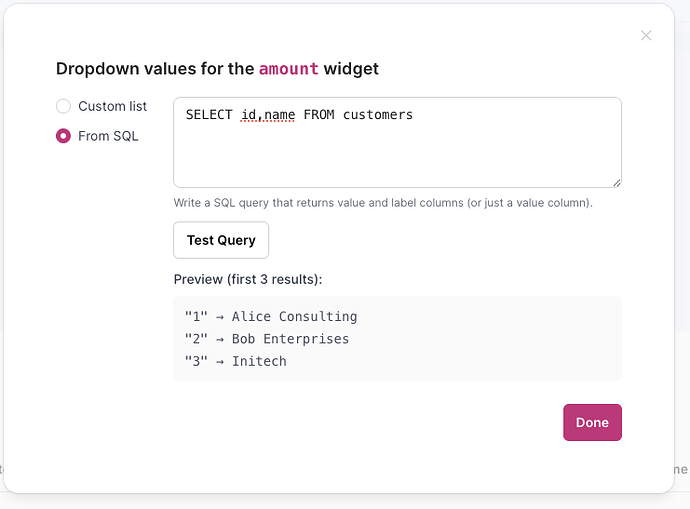Click the Initech preview row
The image size is (690, 509).
(236, 361)
